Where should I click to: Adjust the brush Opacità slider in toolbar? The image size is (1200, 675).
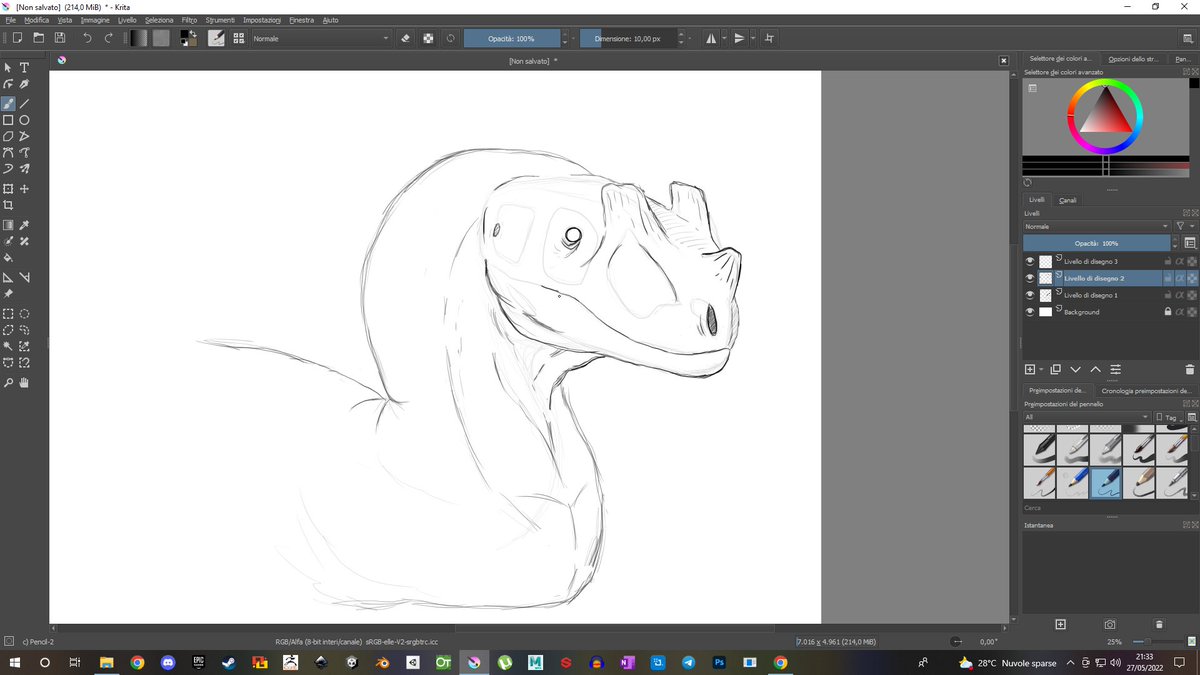[x=511, y=38]
